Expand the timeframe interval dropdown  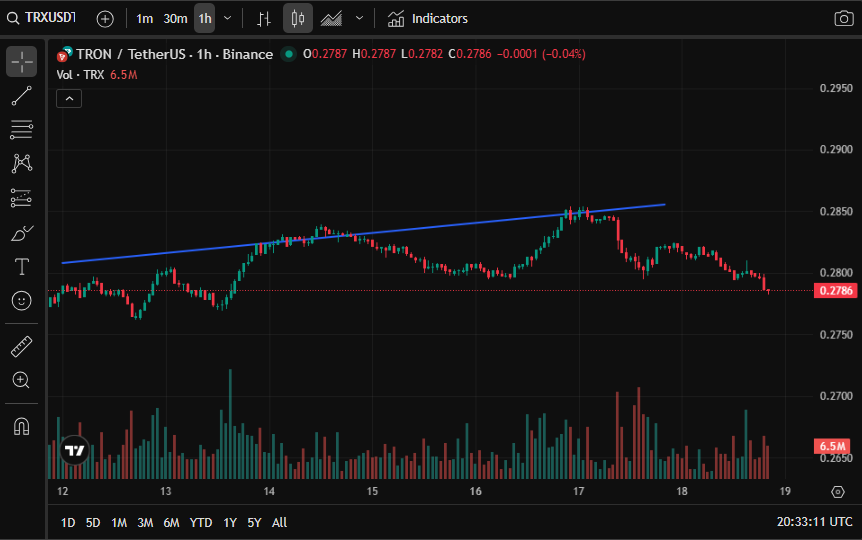coord(228,18)
